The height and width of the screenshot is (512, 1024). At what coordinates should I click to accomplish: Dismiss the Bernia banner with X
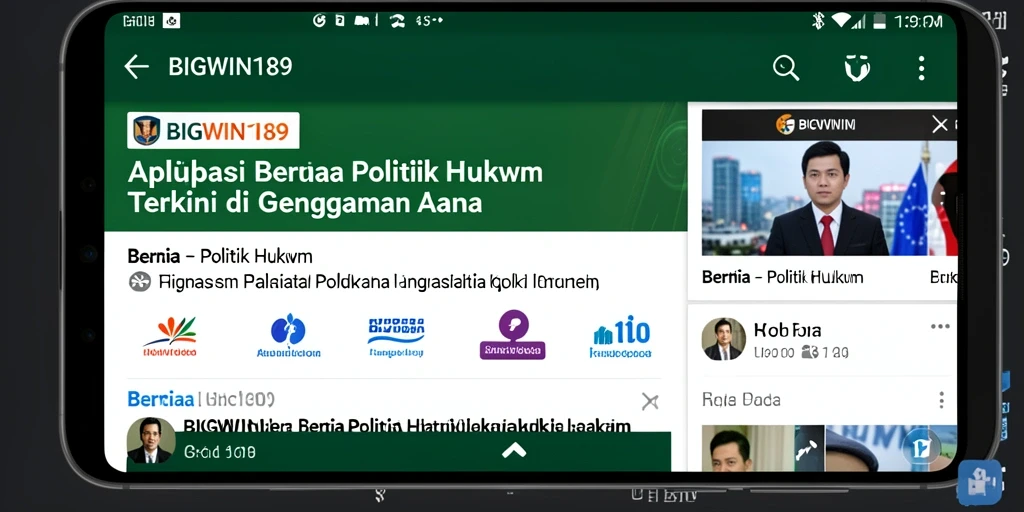click(650, 401)
